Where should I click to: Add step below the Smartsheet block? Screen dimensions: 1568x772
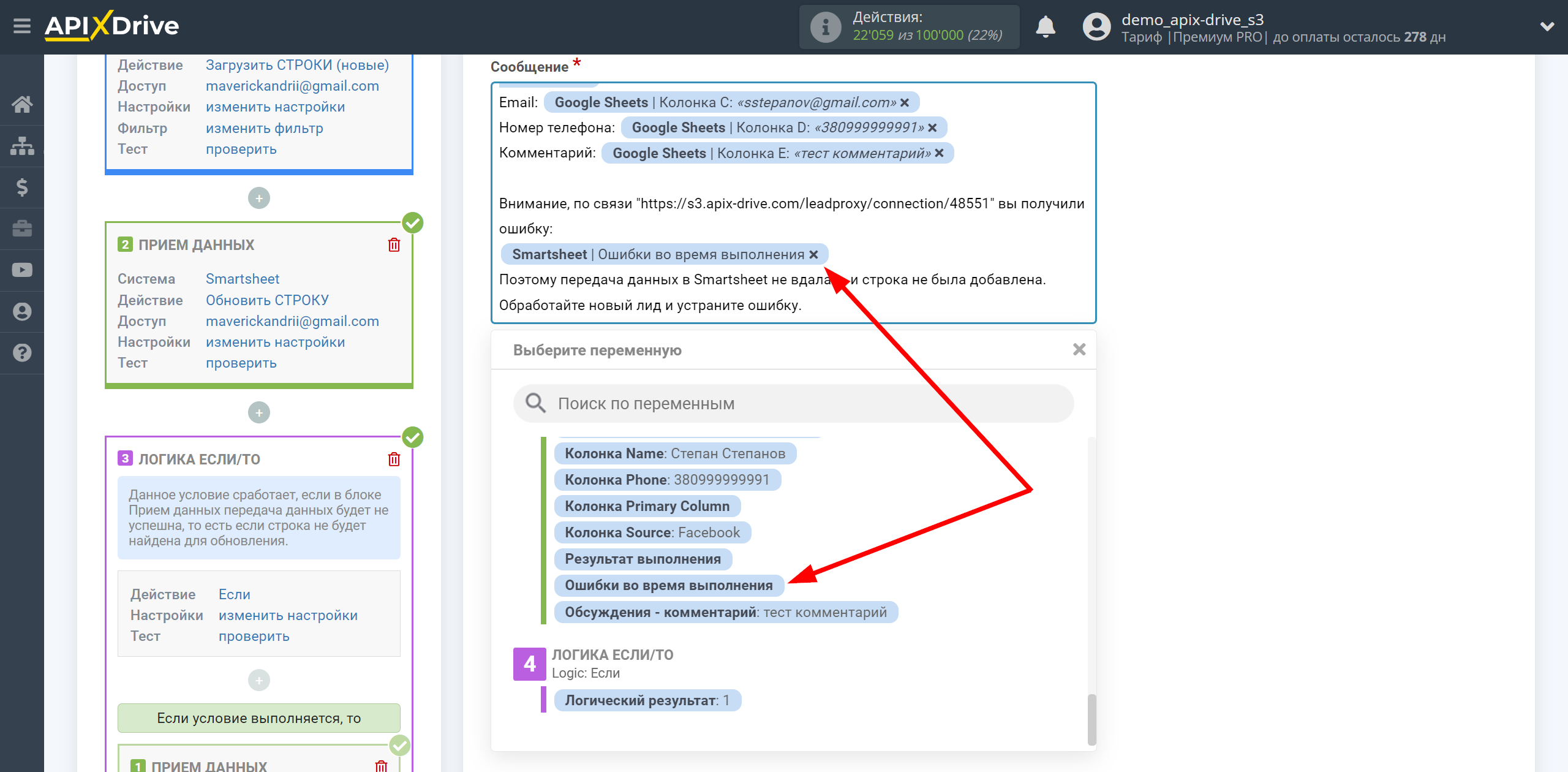point(259,412)
